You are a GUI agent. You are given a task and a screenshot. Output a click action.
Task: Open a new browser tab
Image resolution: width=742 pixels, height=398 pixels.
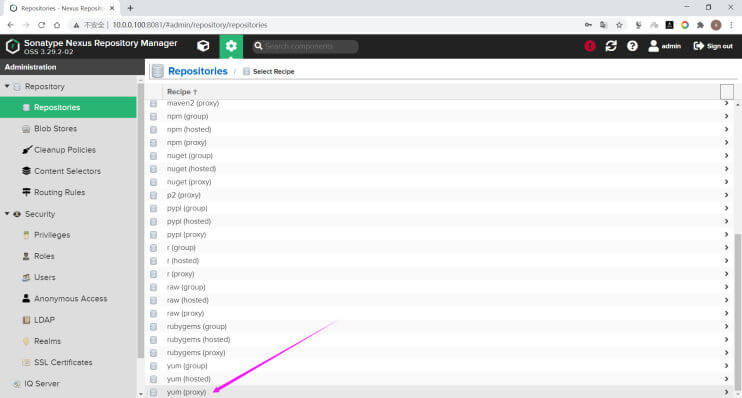(x=131, y=8)
